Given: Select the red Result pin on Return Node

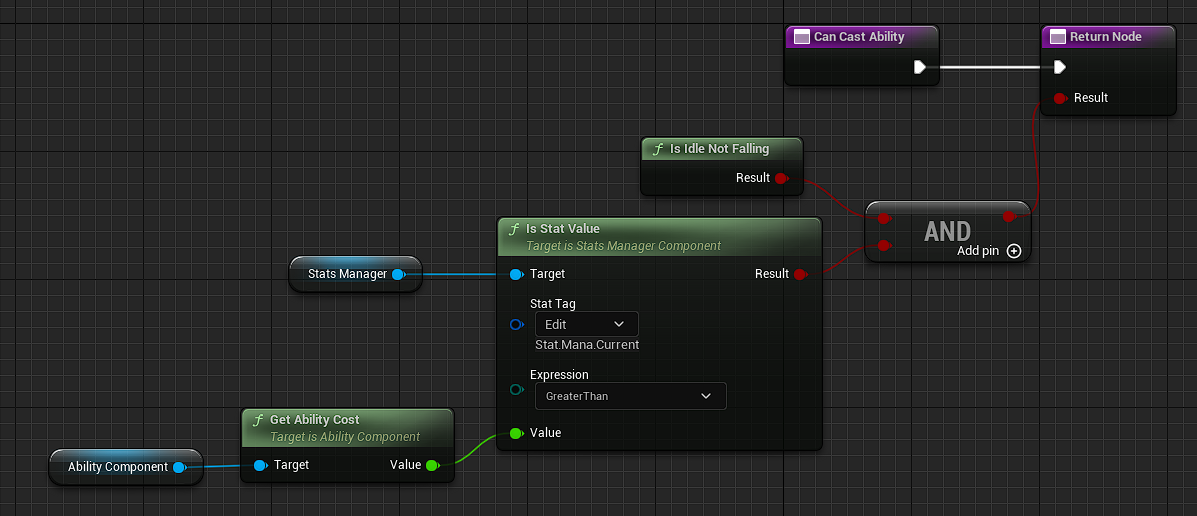Looking at the screenshot, I should (1060, 98).
